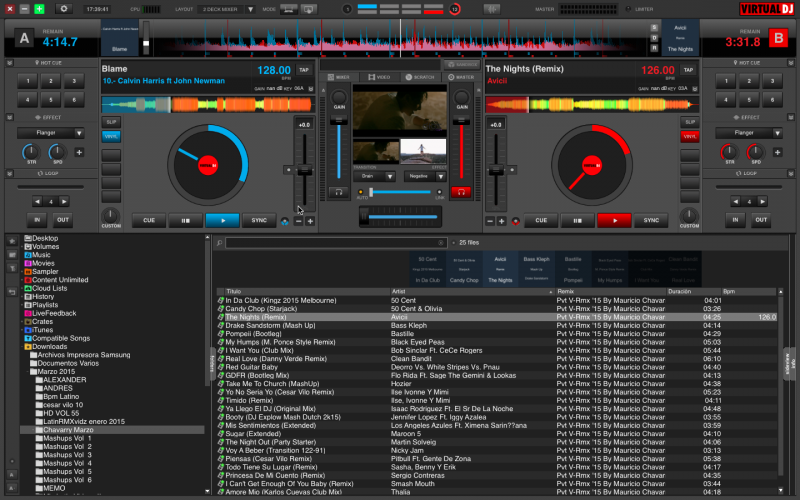This screenshot has width=800, height=500.
Task: Set loop IN point on deck A
Action: click(37, 220)
